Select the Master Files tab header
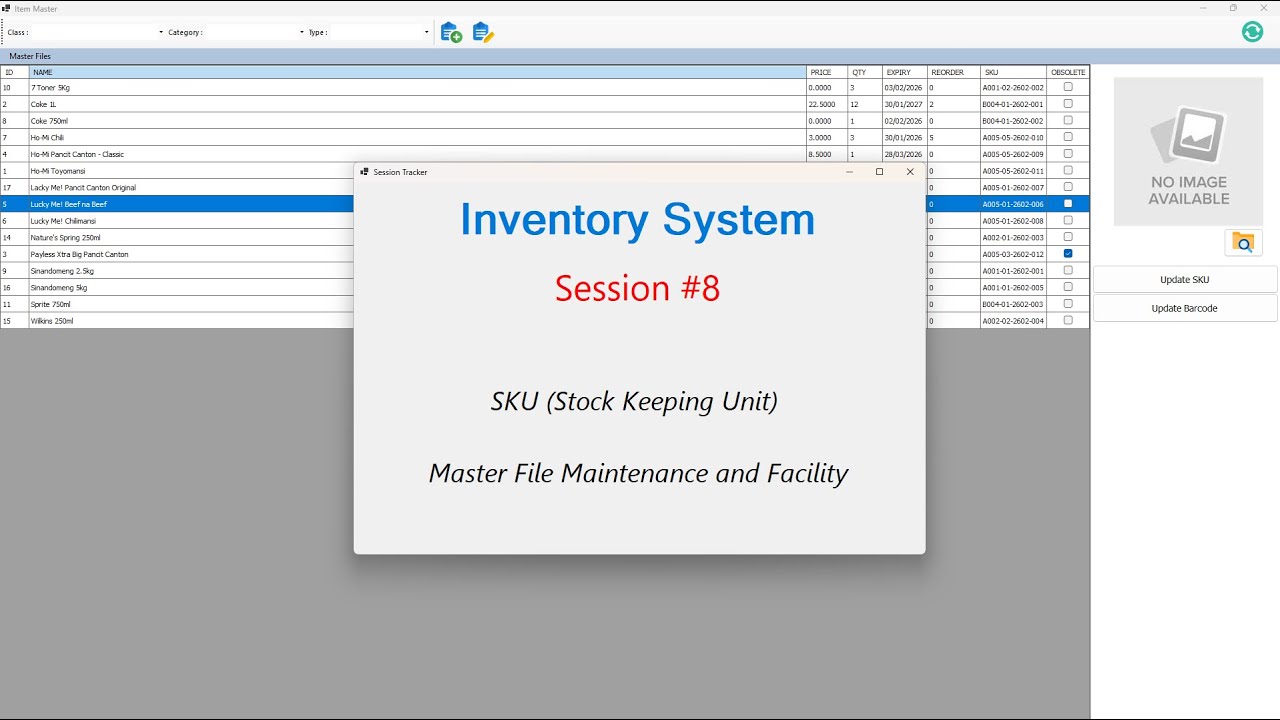 tap(30, 57)
